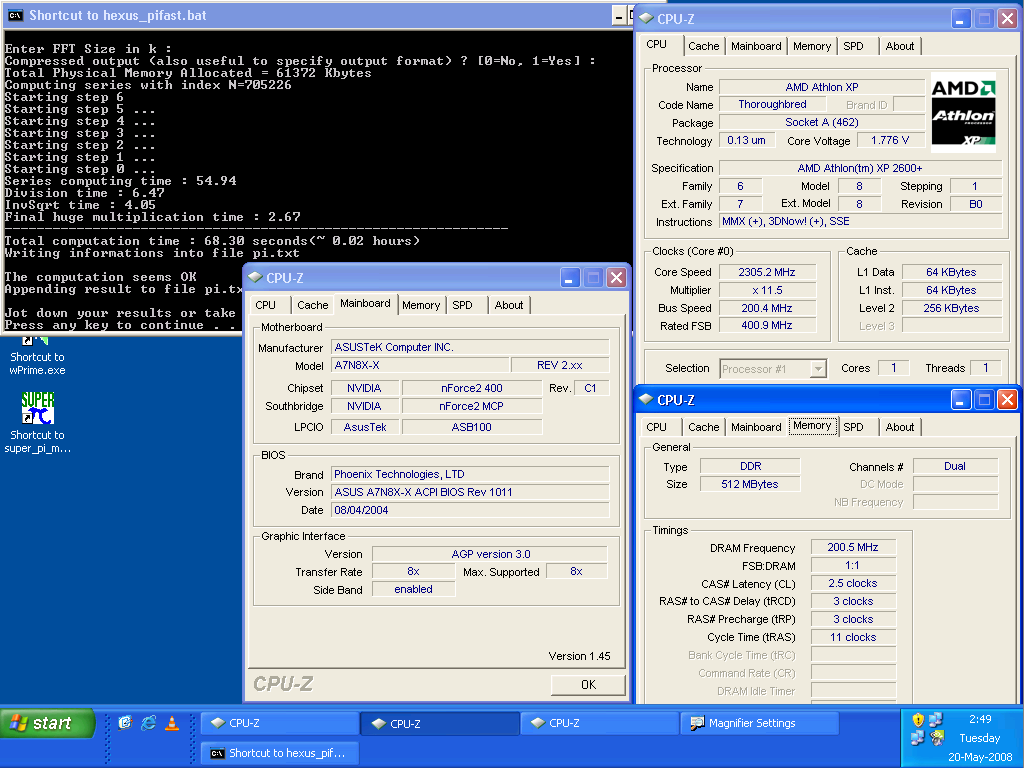Minimize the Mainboard CPU-Z window
Viewport: 1024px width, 768px height.
[x=569, y=278]
